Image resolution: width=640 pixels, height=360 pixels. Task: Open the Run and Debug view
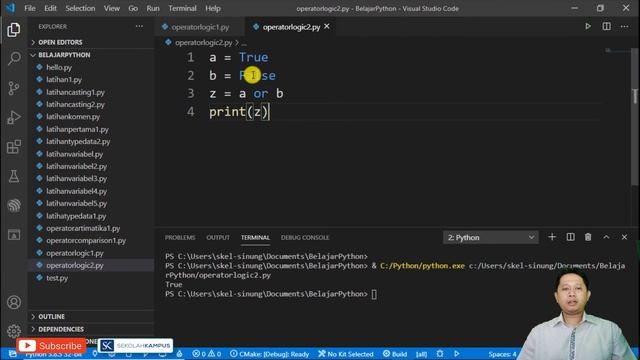coord(13,118)
